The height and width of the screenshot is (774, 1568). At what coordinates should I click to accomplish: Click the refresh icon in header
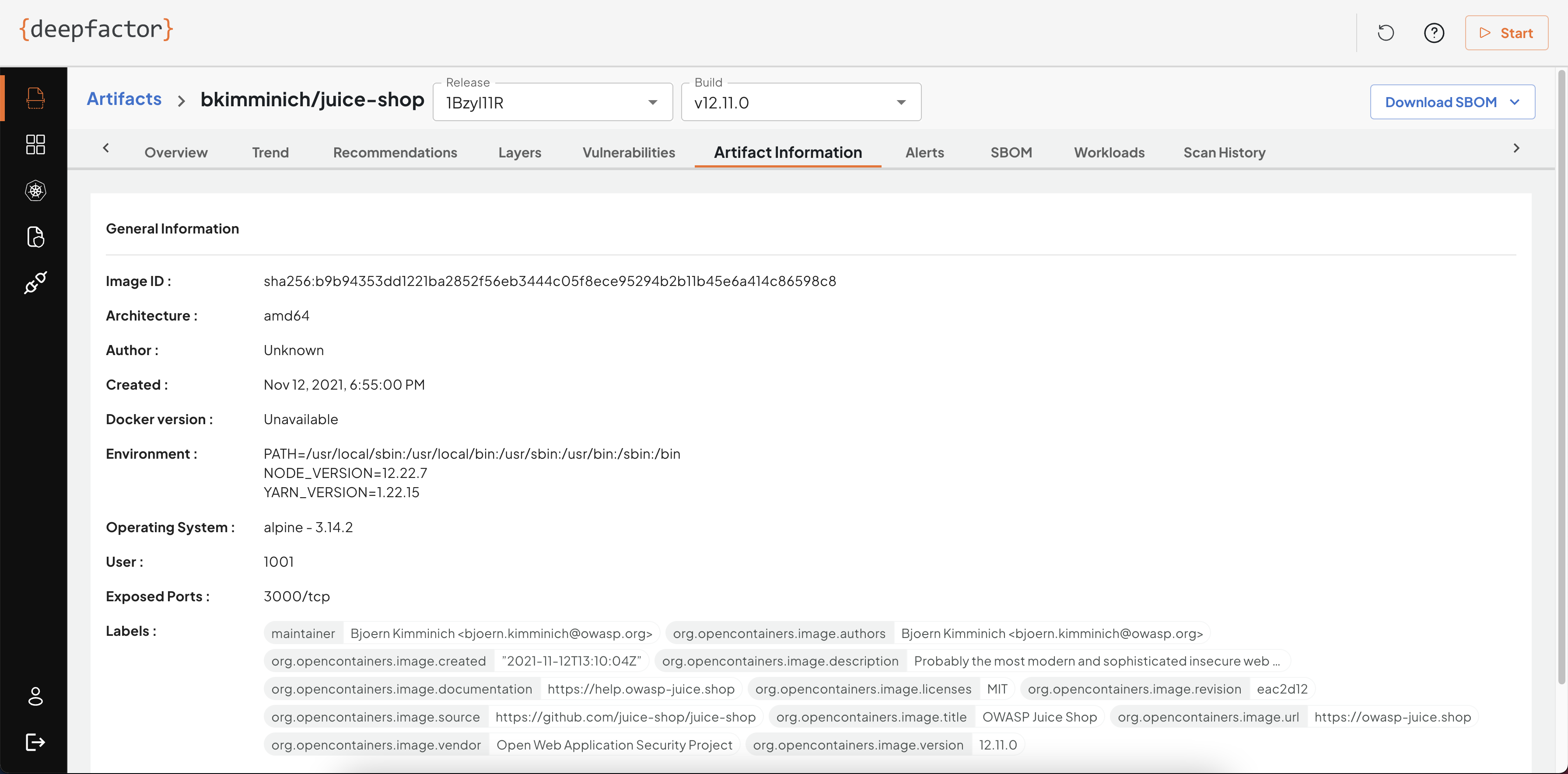coord(1386,33)
